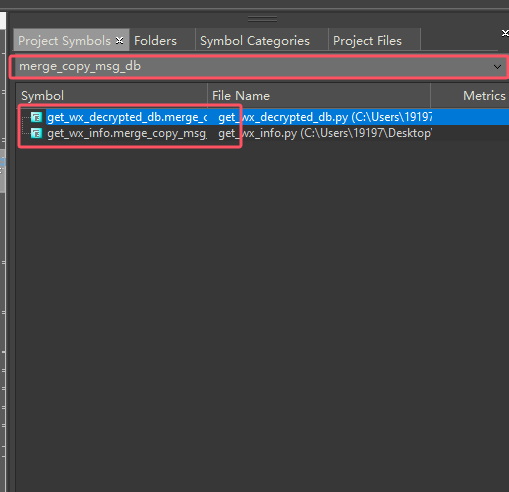The width and height of the screenshot is (509, 492).
Task: Open the symbol search history dropdown arrow
Action: coord(497,67)
